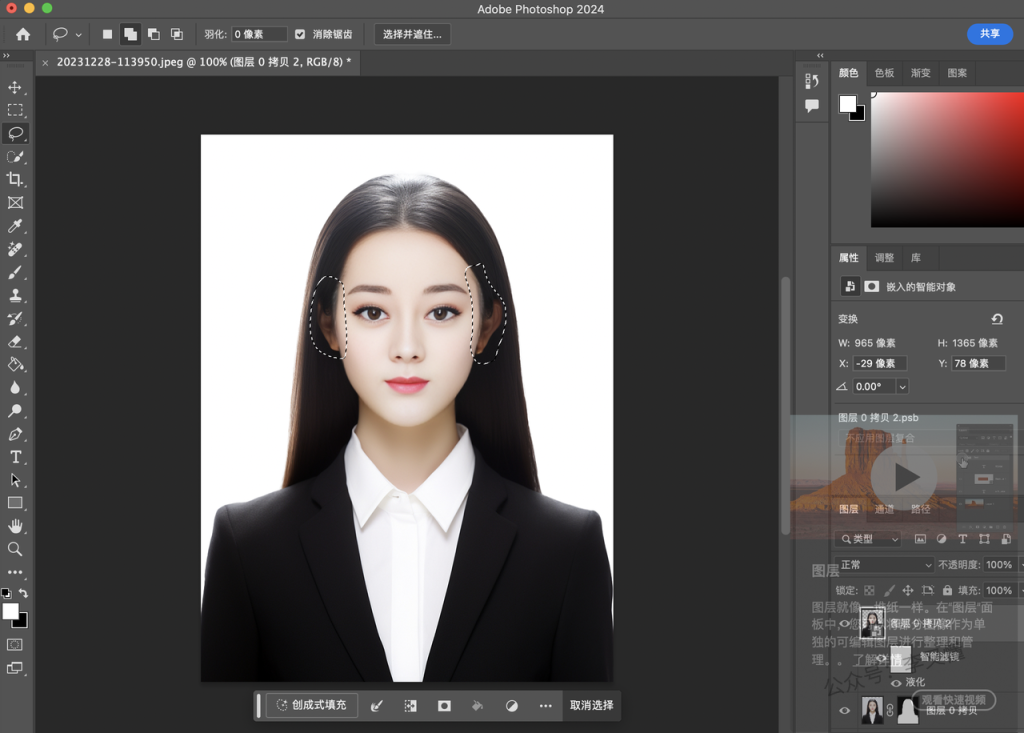Select the Eyedropper tool

tap(15, 226)
